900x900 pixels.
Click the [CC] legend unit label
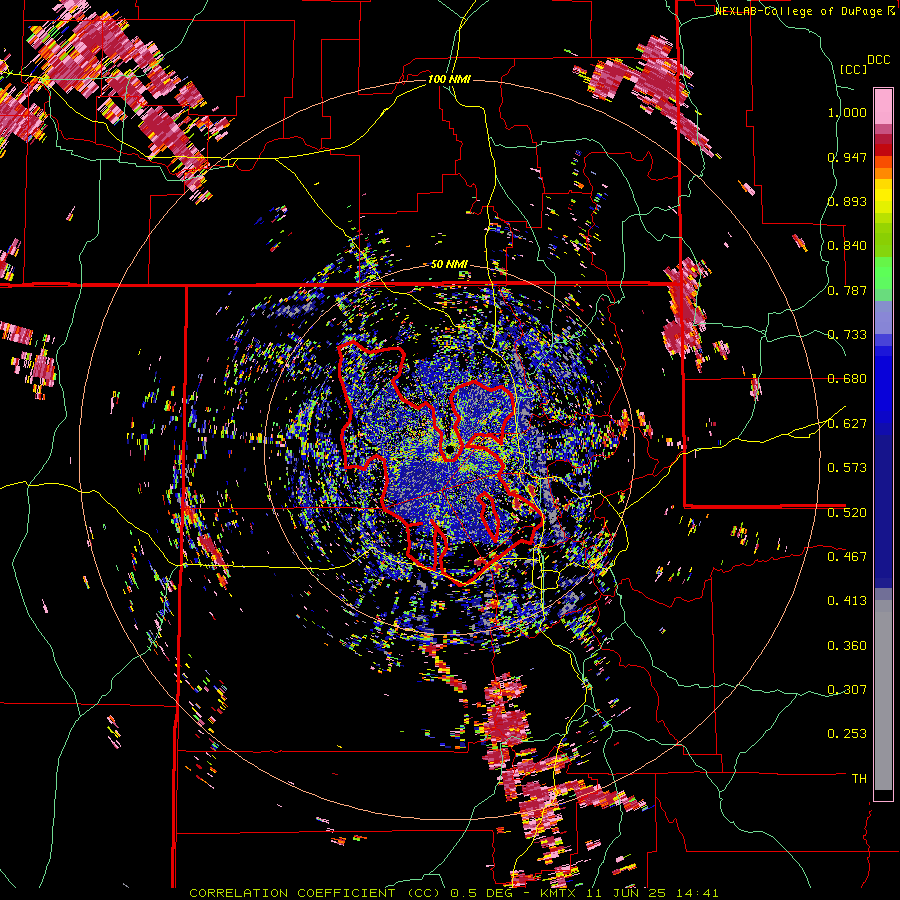853,69
